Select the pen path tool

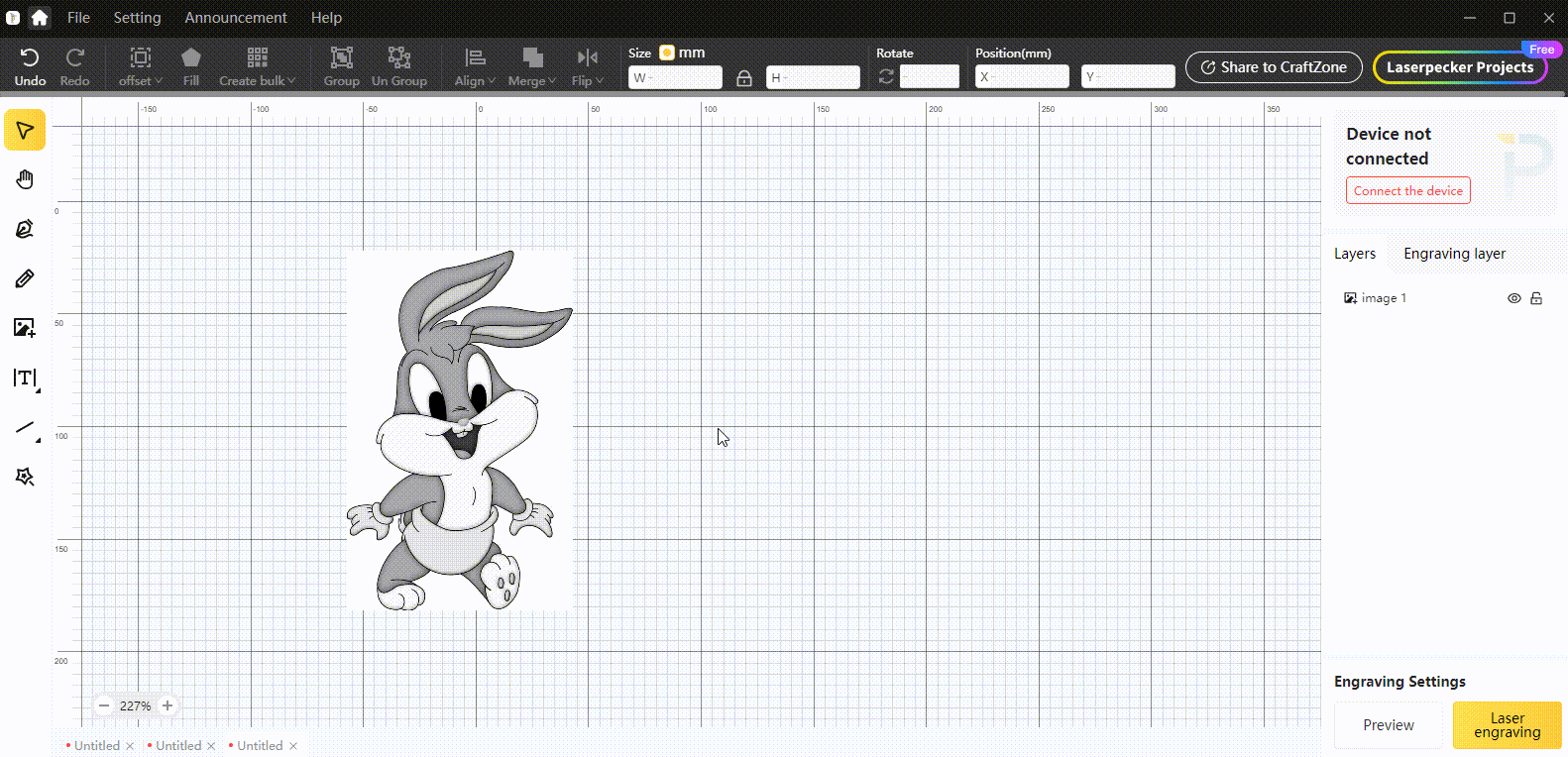click(25, 229)
